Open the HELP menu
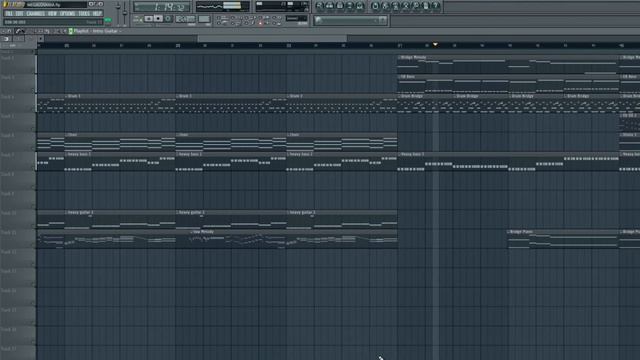This screenshot has height=360, width=640. pos(97,13)
